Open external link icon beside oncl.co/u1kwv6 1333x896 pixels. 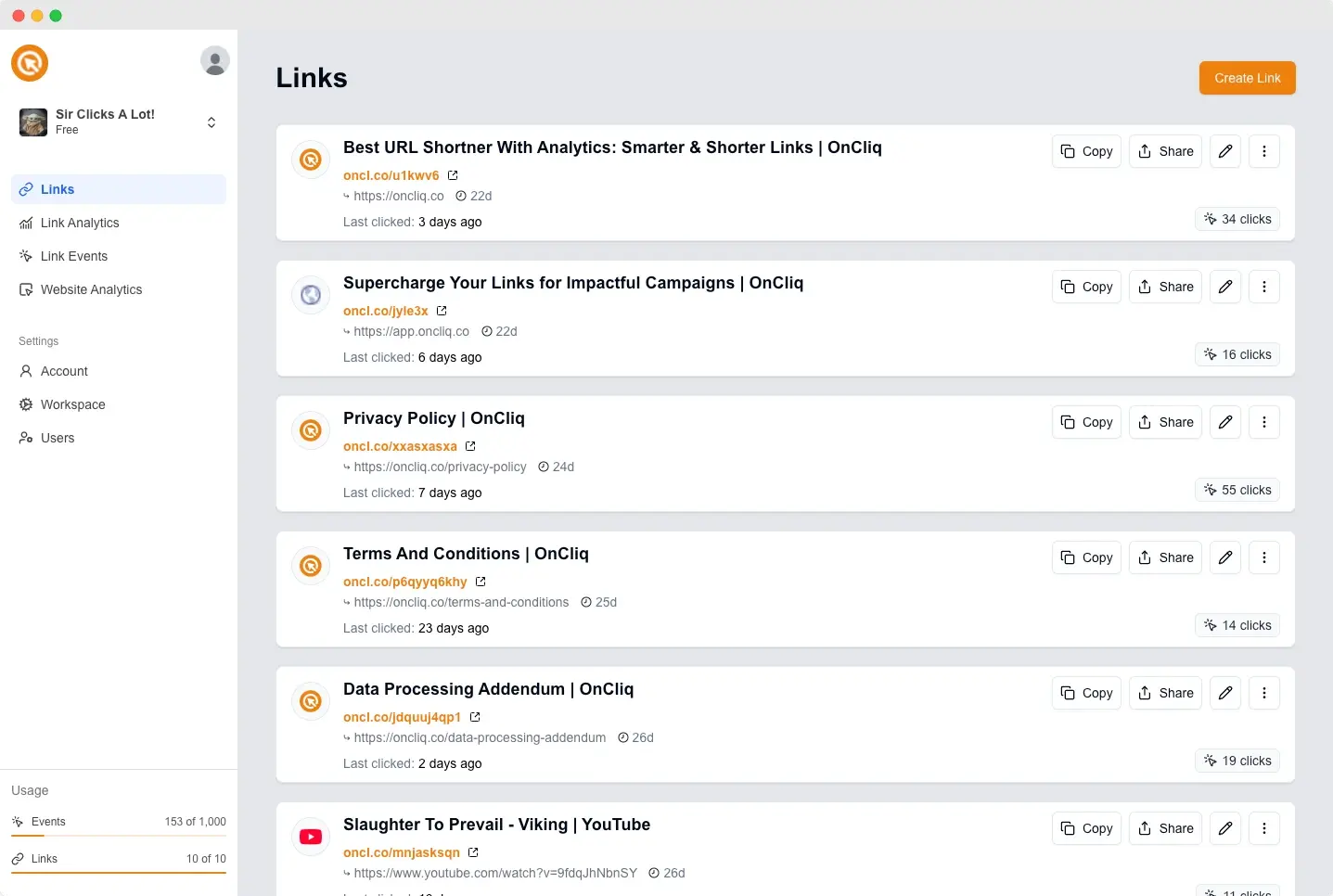click(453, 175)
